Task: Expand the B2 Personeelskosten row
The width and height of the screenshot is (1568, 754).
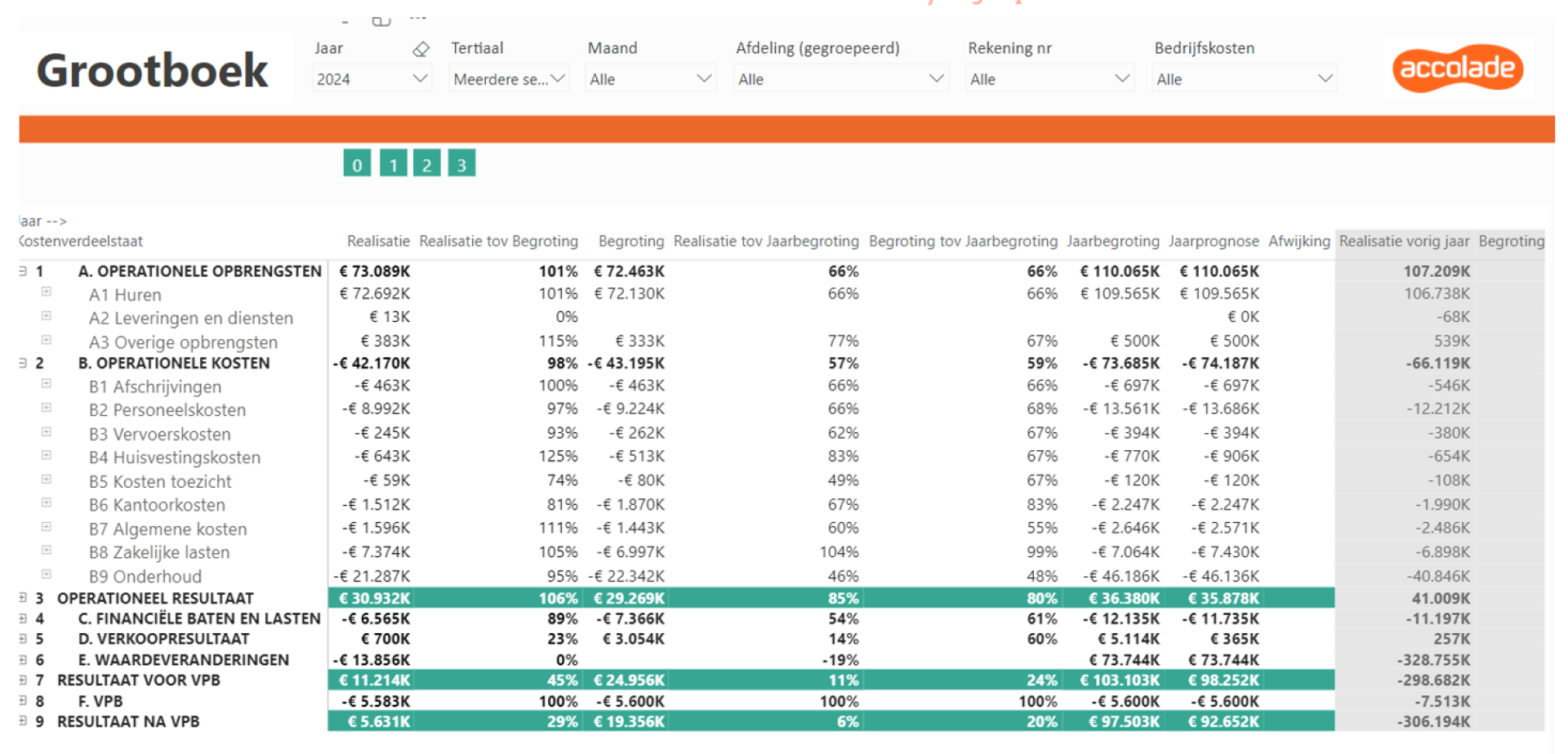Action: click(47, 407)
